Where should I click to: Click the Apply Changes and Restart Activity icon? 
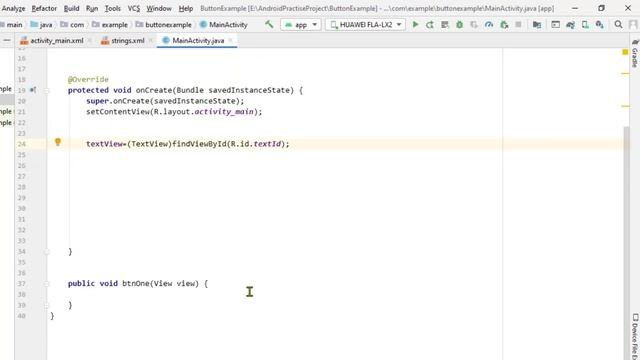pyautogui.click(x=430, y=25)
